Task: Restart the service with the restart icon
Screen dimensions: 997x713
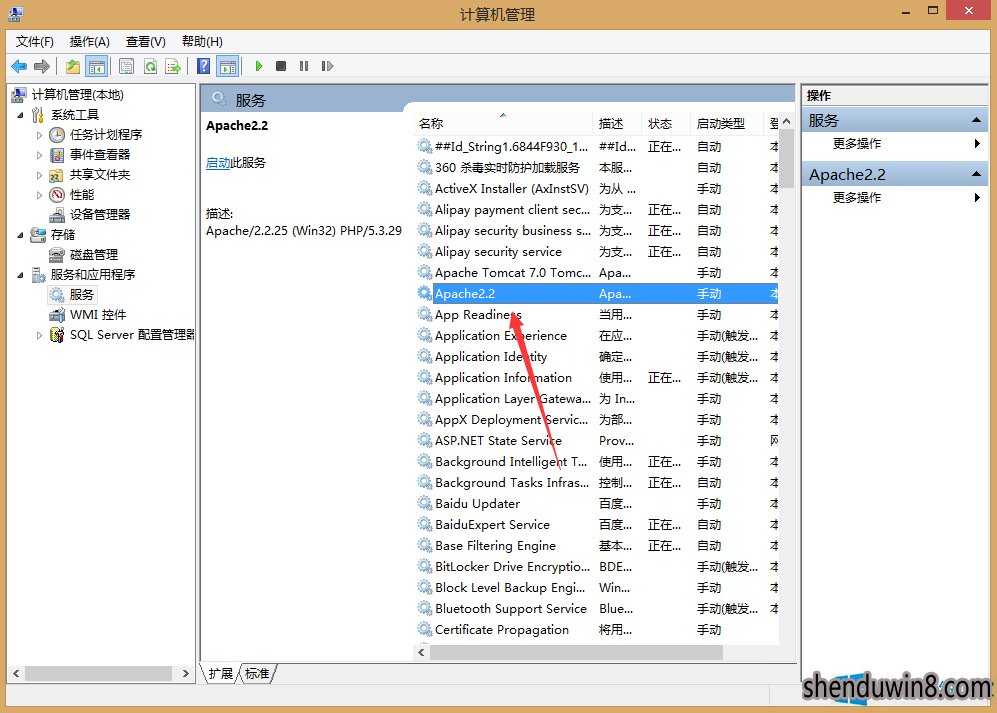Action: [x=327, y=66]
